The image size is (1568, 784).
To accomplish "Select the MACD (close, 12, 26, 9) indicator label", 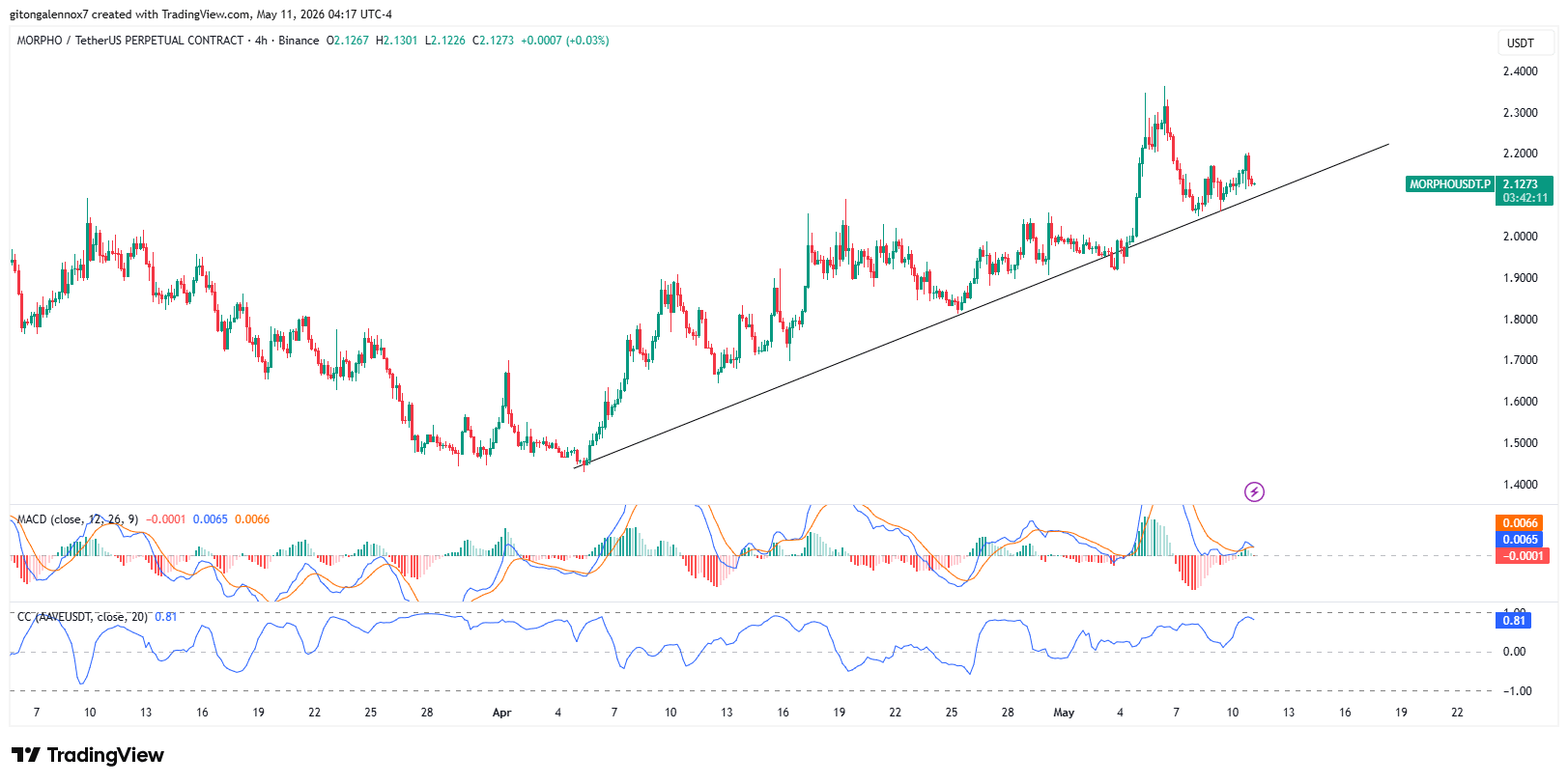I will [x=77, y=519].
